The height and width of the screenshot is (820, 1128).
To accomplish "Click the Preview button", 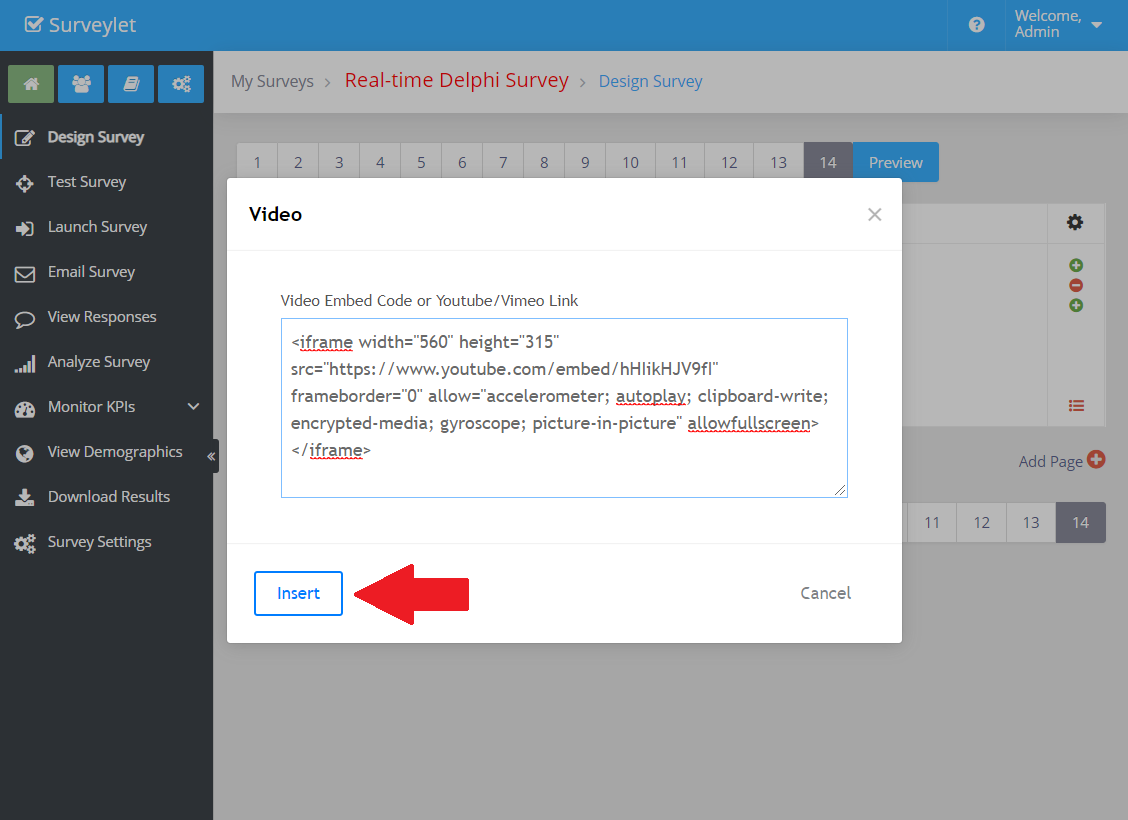I will click(895, 162).
